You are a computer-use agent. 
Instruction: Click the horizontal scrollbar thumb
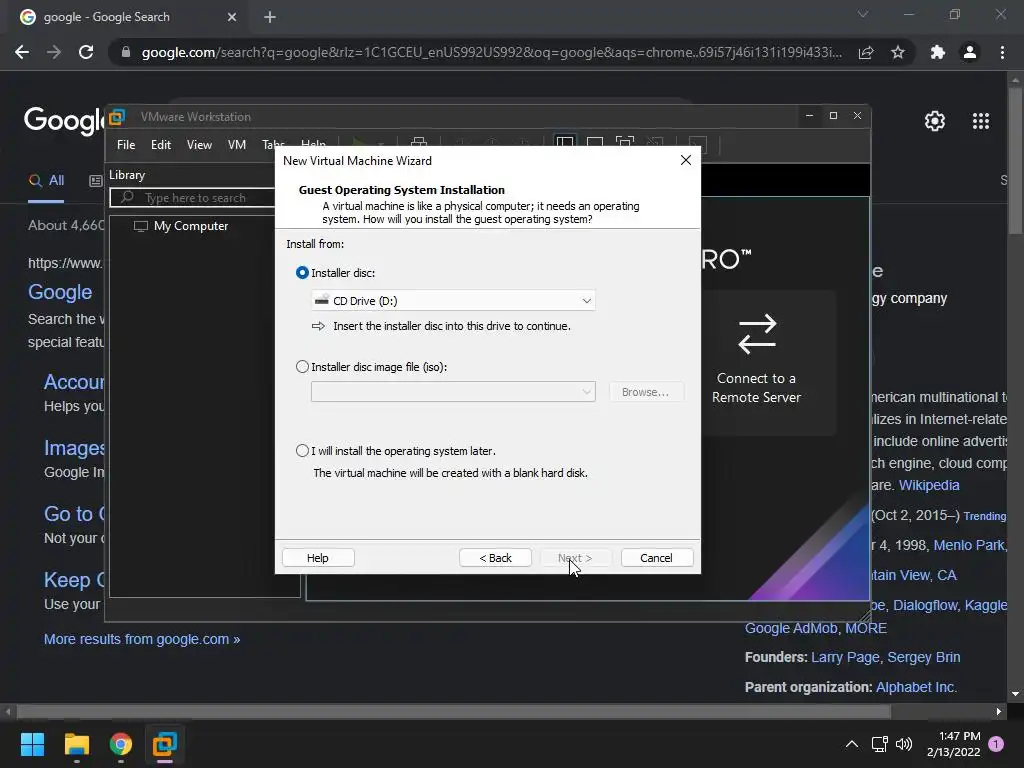454,711
